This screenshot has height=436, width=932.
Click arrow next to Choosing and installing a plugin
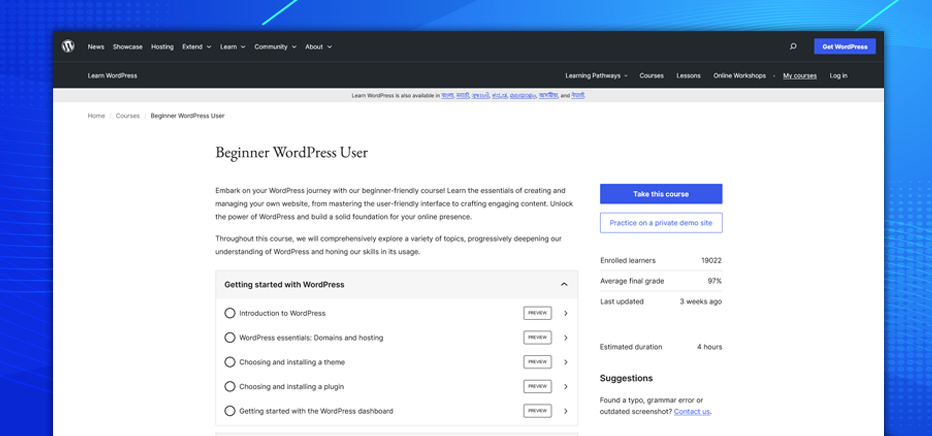point(565,386)
